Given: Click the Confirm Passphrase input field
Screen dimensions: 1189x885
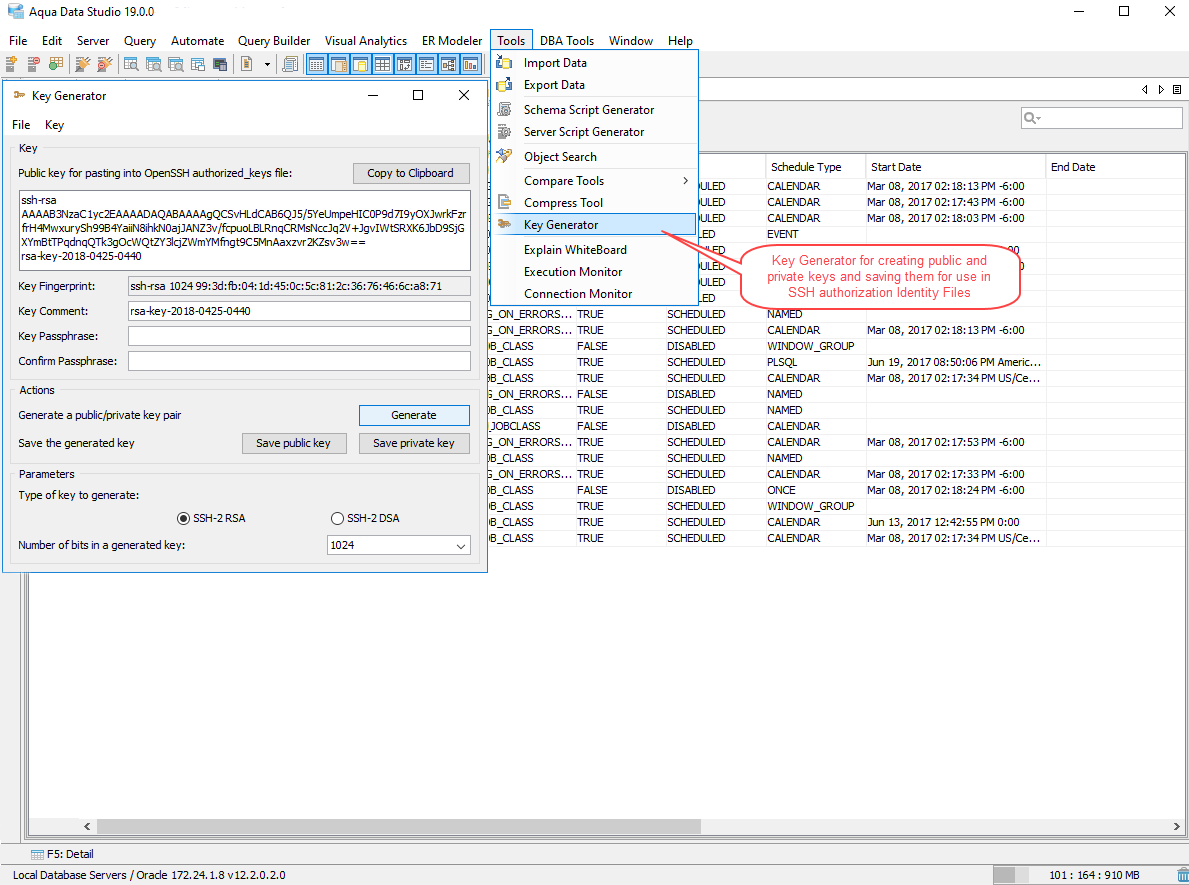Looking at the screenshot, I should 299,361.
